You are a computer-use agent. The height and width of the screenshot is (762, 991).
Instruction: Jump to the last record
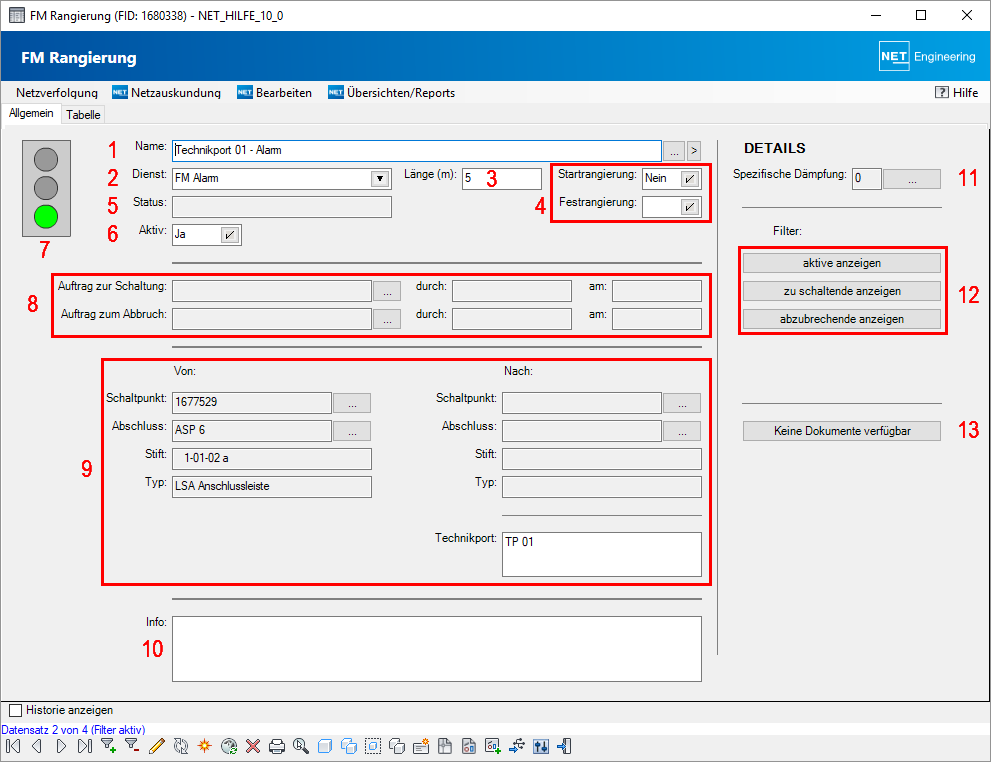tap(85, 746)
